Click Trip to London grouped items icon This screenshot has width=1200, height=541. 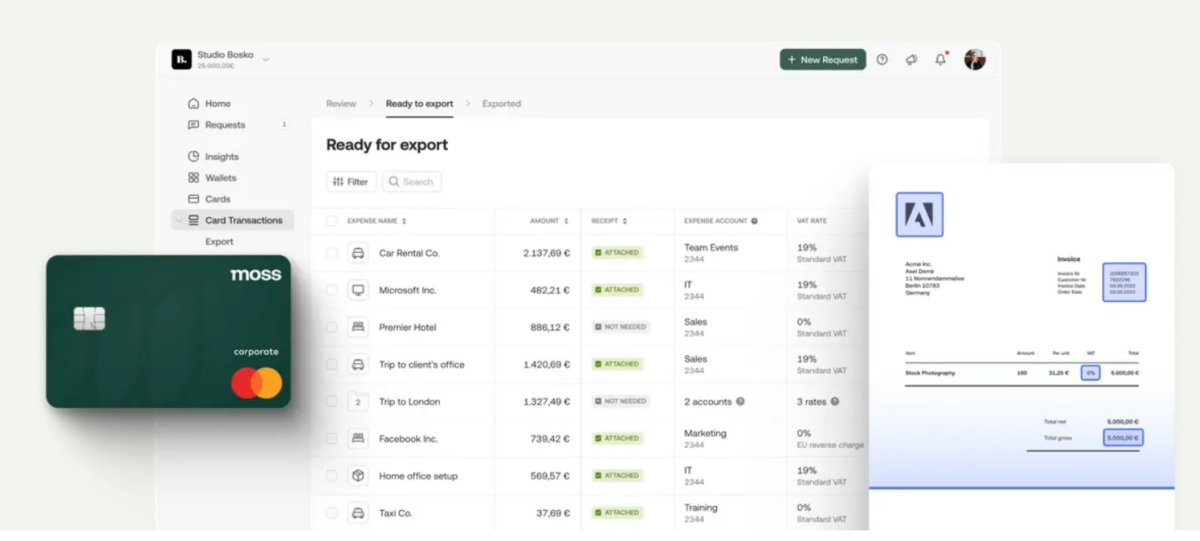point(358,401)
